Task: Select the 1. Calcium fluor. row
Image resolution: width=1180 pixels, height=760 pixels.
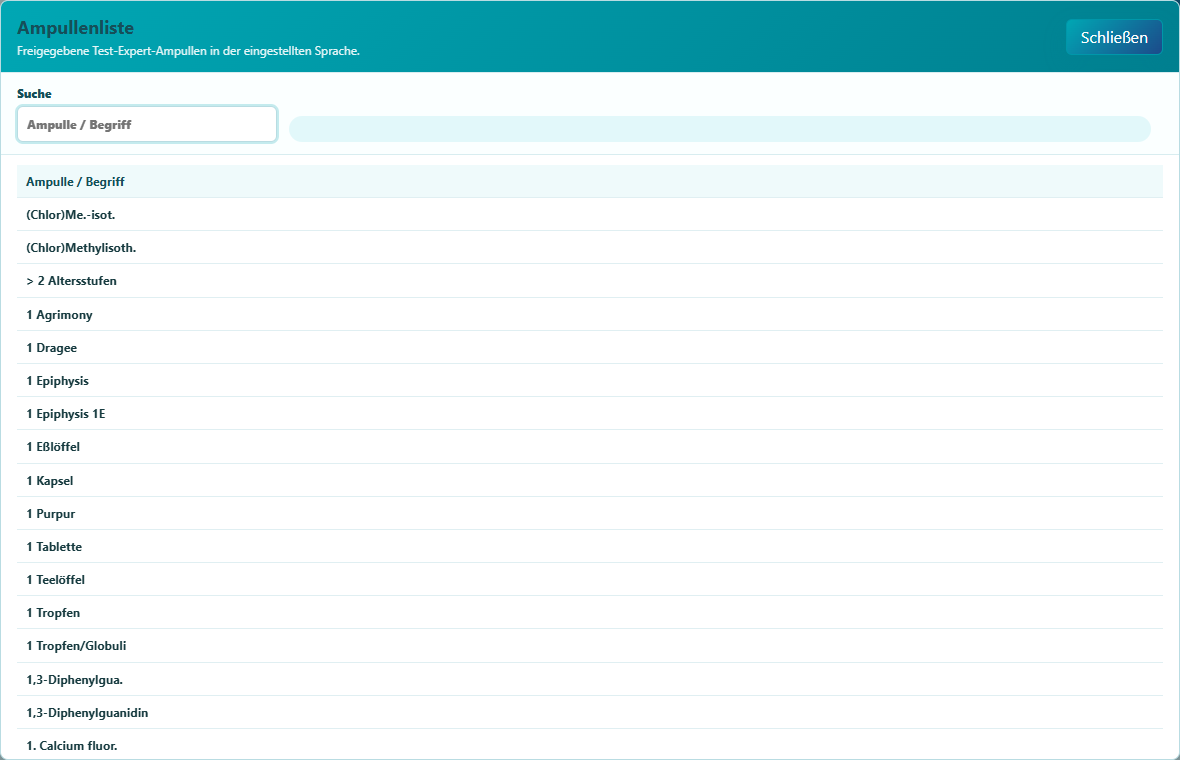Action: [x=590, y=746]
